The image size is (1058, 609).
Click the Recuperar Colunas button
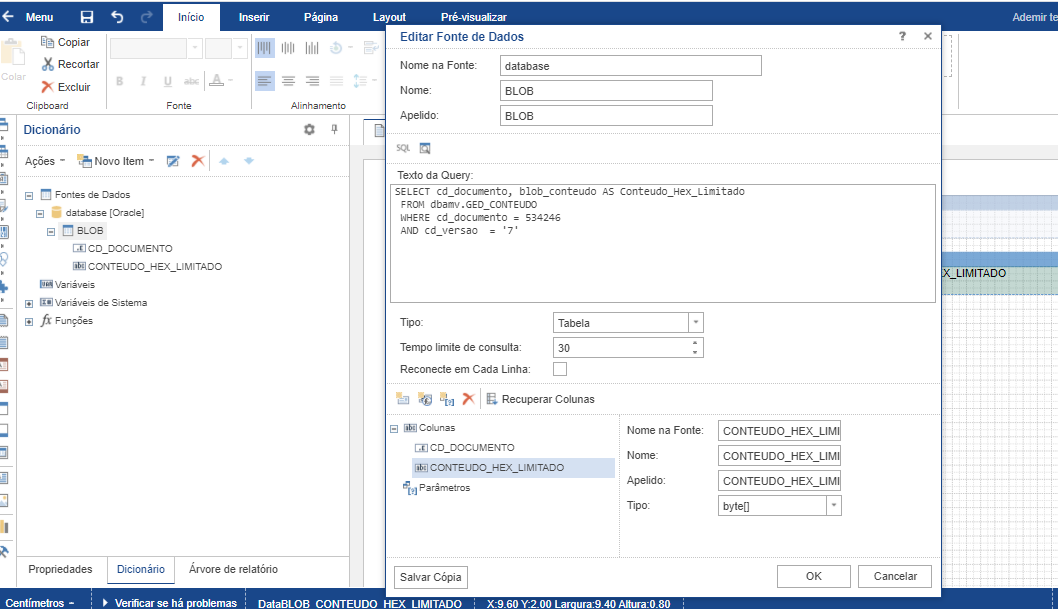point(540,399)
